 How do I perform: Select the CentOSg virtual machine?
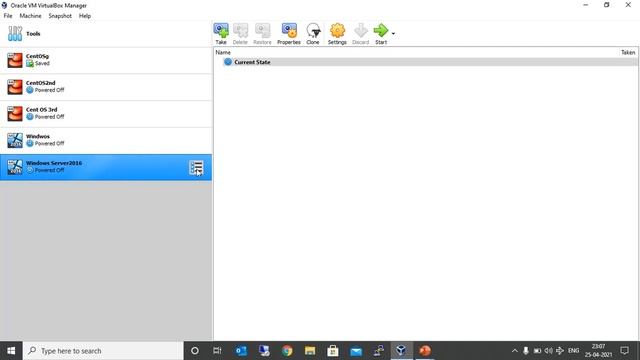pyautogui.click(x=106, y=60)
